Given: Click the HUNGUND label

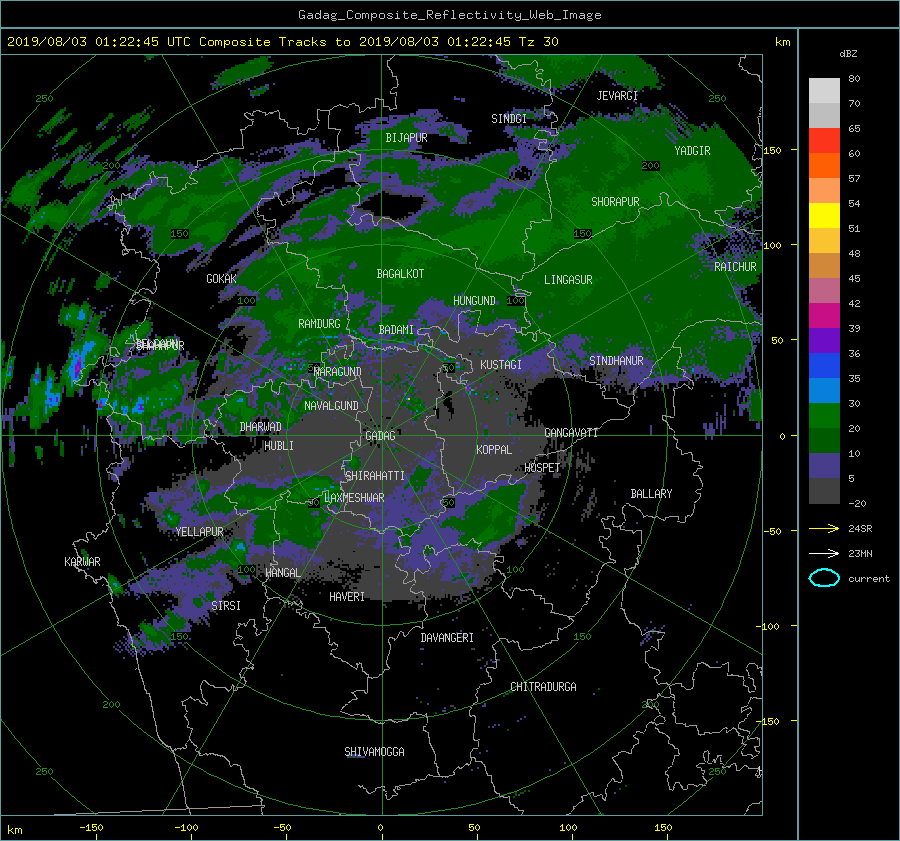Looking at the screenshot, I should [474, 300].
